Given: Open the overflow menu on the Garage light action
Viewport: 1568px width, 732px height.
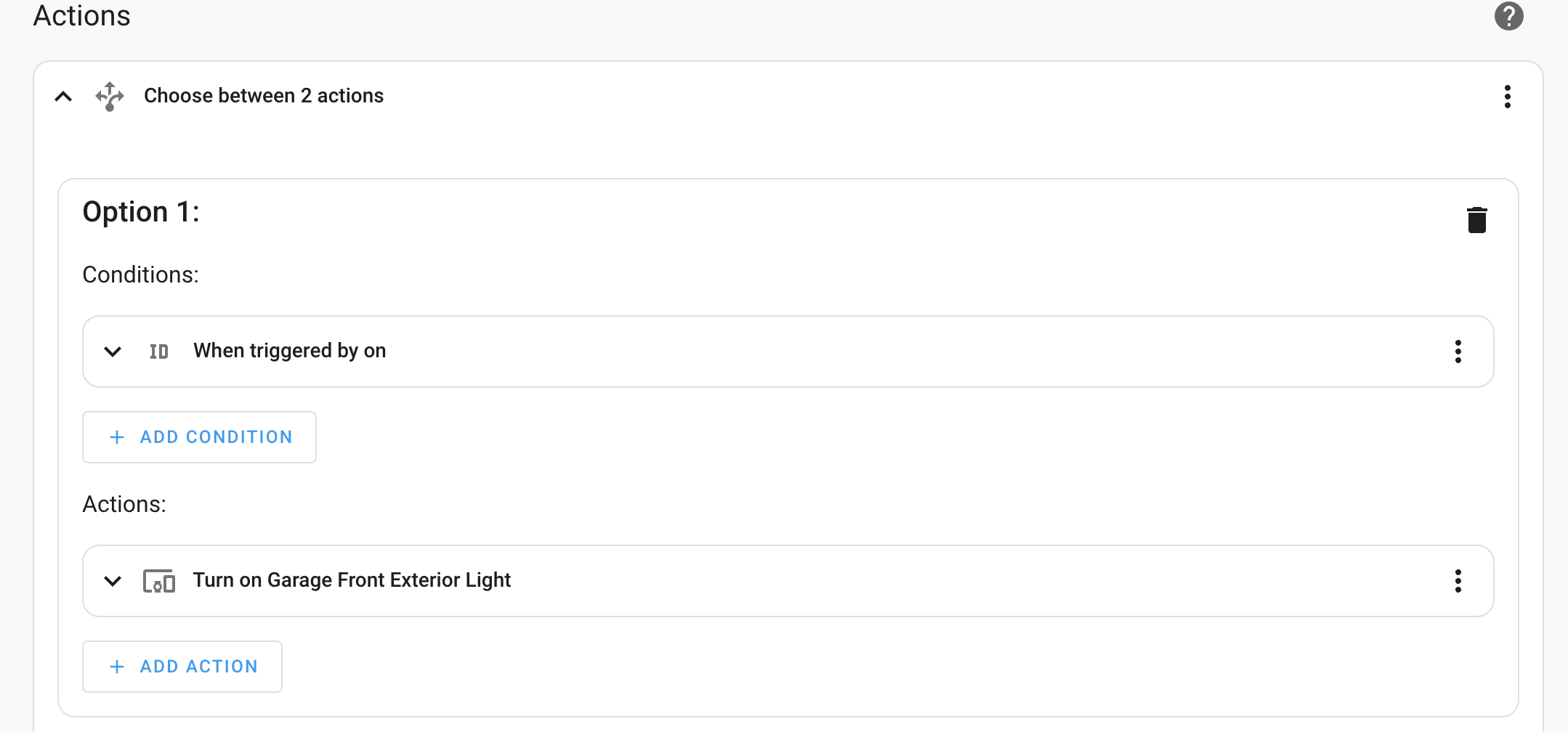Looking at the screenshot, I should [1458, 581].
